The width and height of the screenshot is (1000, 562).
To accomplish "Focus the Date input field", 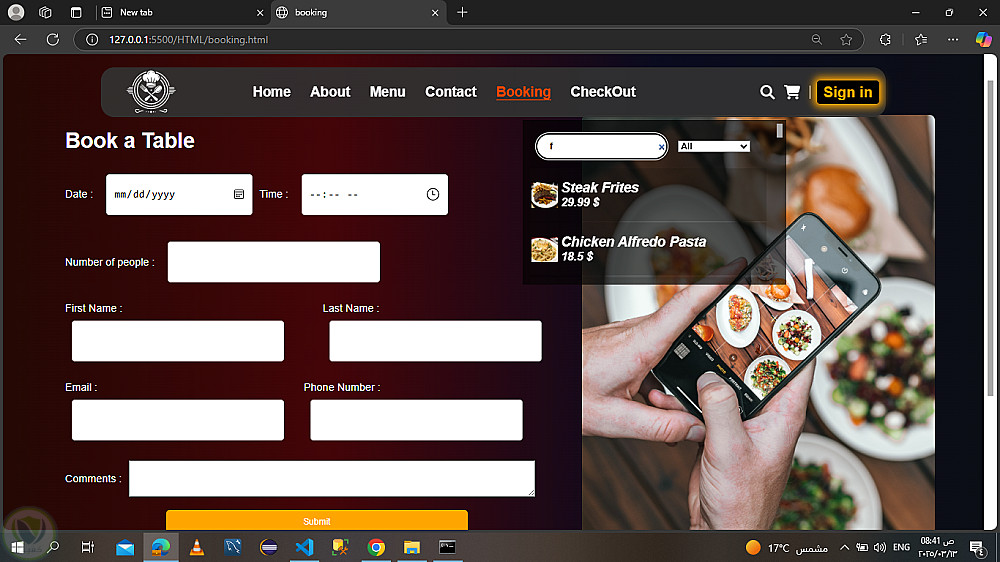I will point(179,194).
